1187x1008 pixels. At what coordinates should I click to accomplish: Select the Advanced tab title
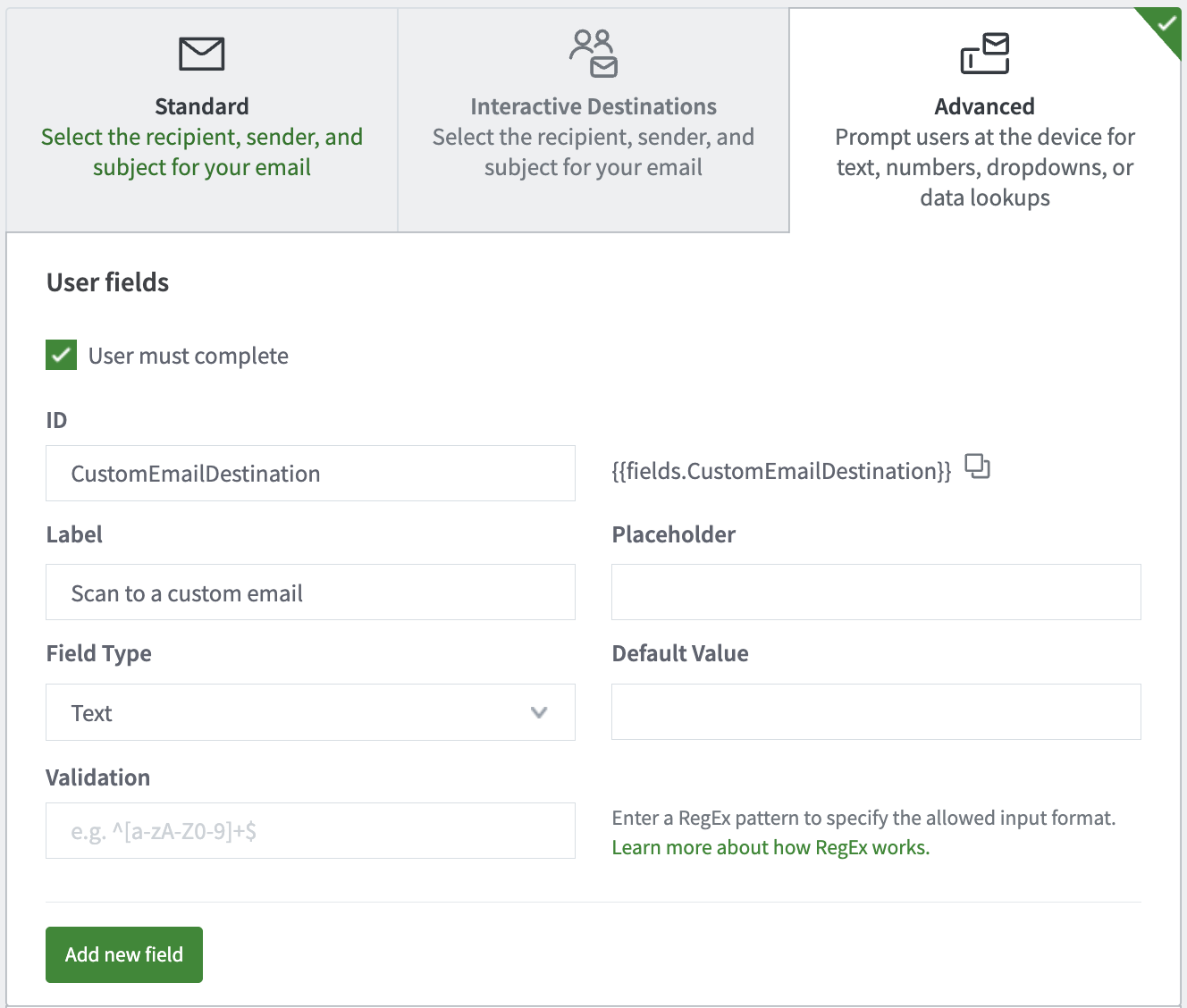[x=984, y=106]
